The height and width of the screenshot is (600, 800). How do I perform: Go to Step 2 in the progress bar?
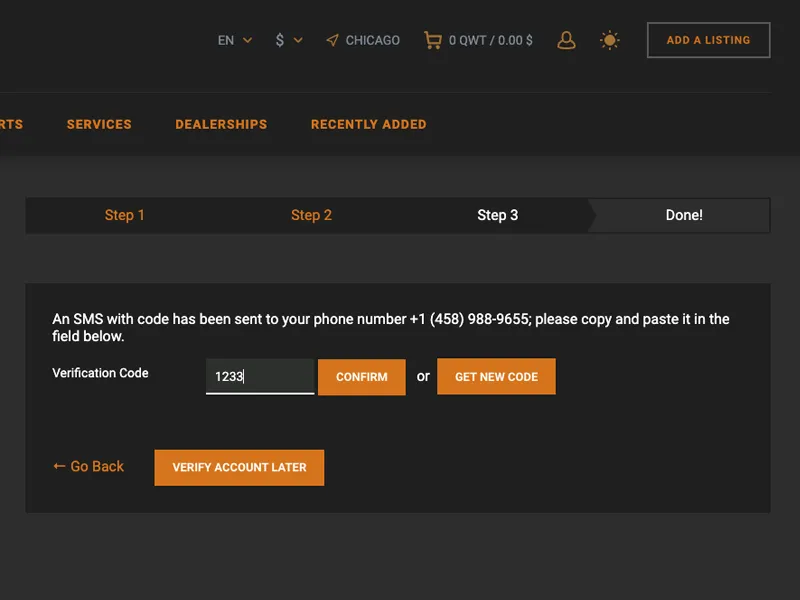click(x=311, y=215)
